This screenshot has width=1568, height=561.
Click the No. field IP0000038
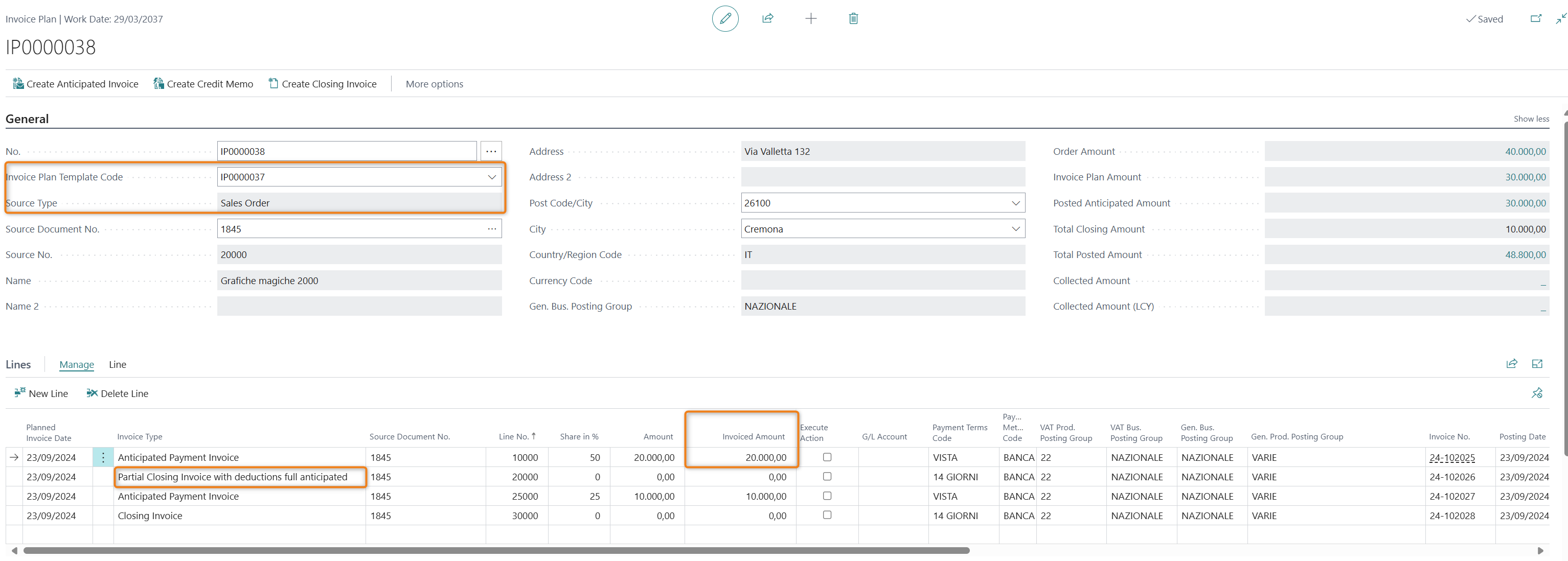tap(346, 152)
